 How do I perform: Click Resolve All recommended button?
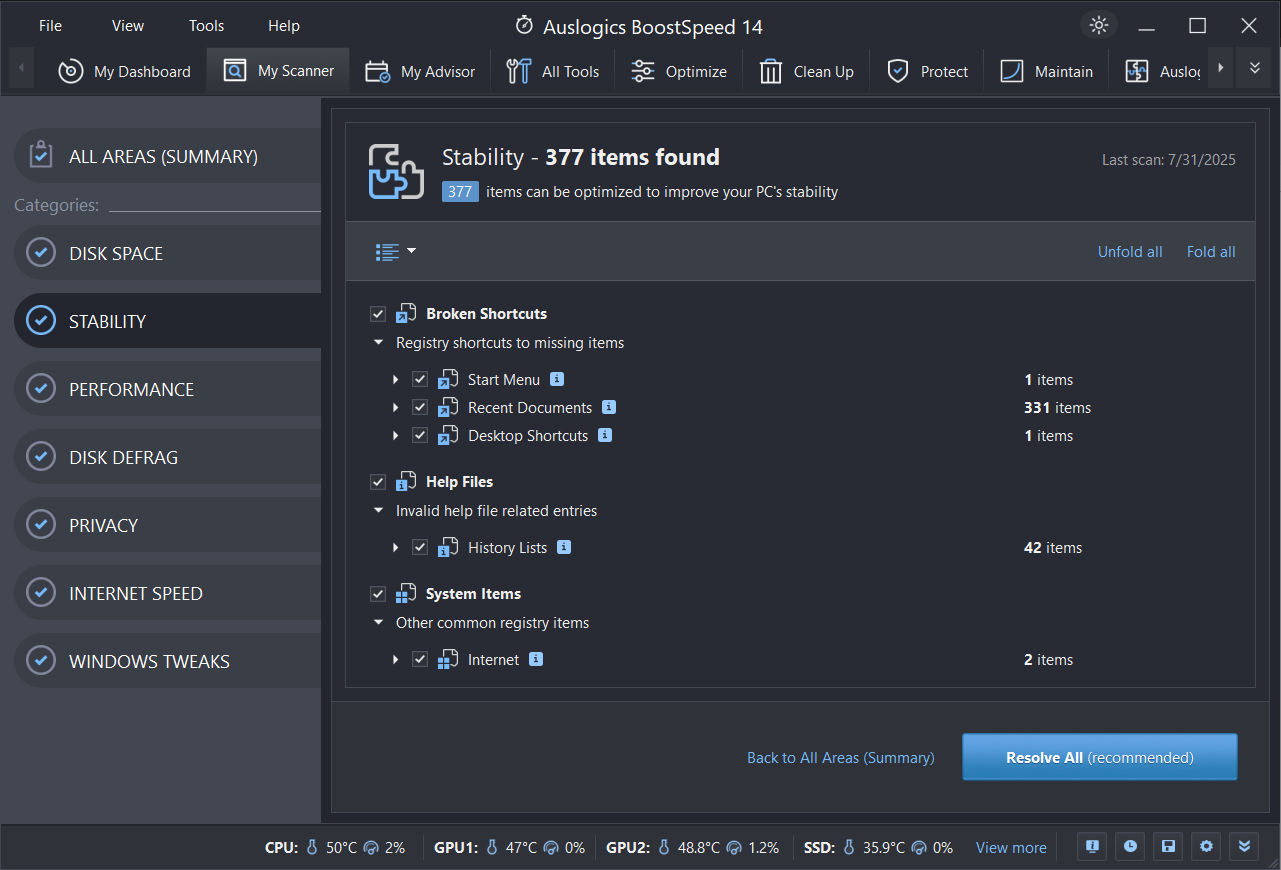tap(1098, 757)
